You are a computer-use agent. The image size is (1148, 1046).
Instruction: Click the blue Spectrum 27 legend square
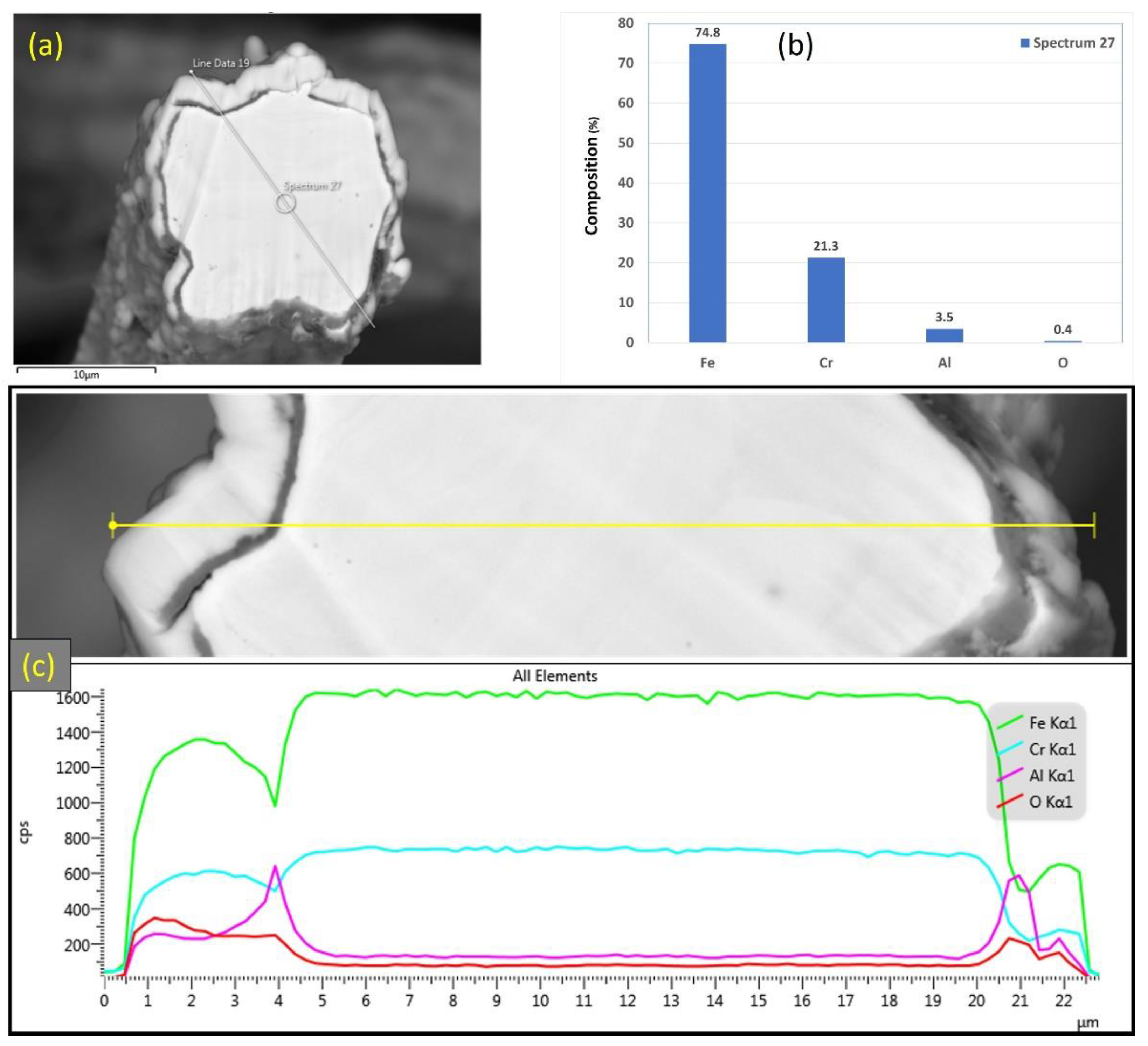pos(1025,43)
